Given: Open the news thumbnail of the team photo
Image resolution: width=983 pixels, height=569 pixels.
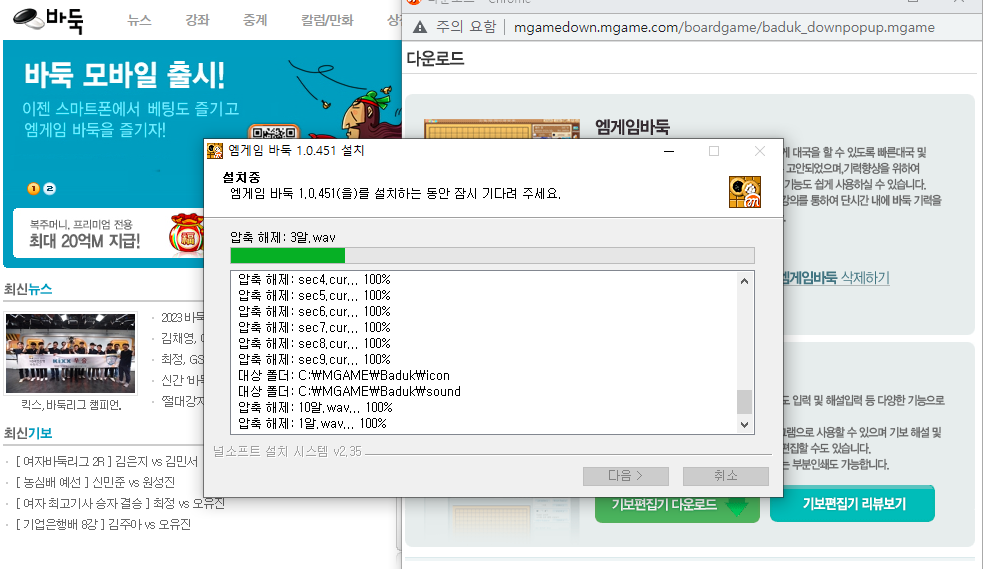Looking at the screenshot, I should click(x=70, y=353).
